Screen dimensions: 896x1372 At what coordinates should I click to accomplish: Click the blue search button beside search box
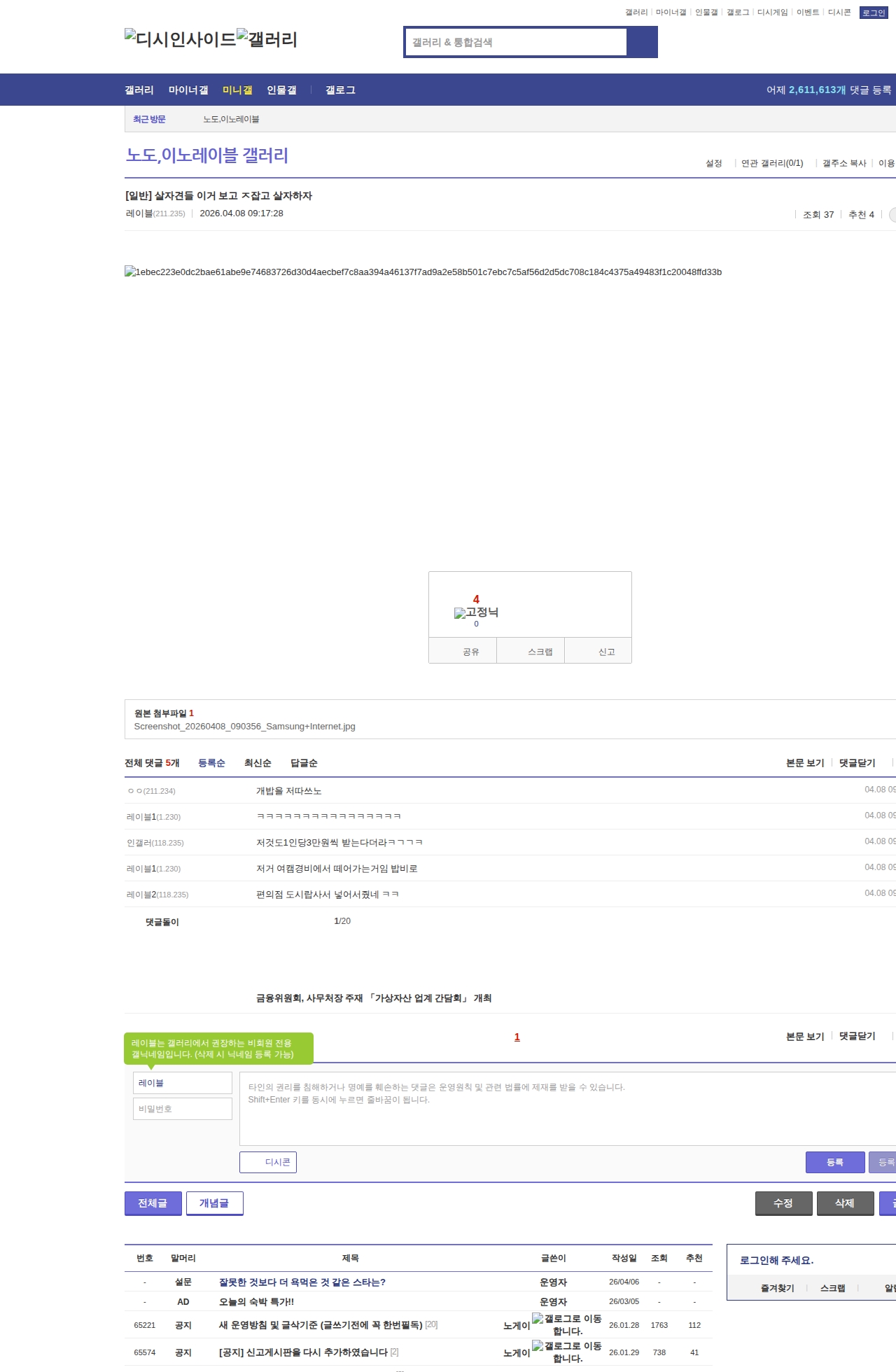coord(642,42)
